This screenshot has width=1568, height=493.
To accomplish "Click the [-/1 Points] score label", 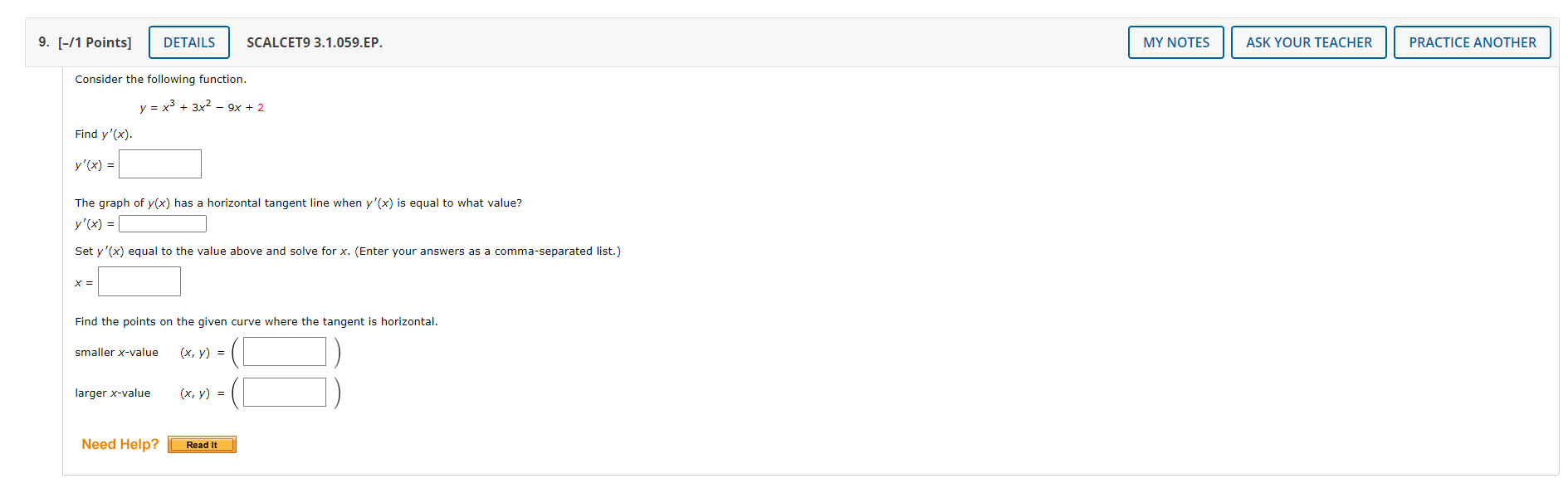I will (93, 42).
